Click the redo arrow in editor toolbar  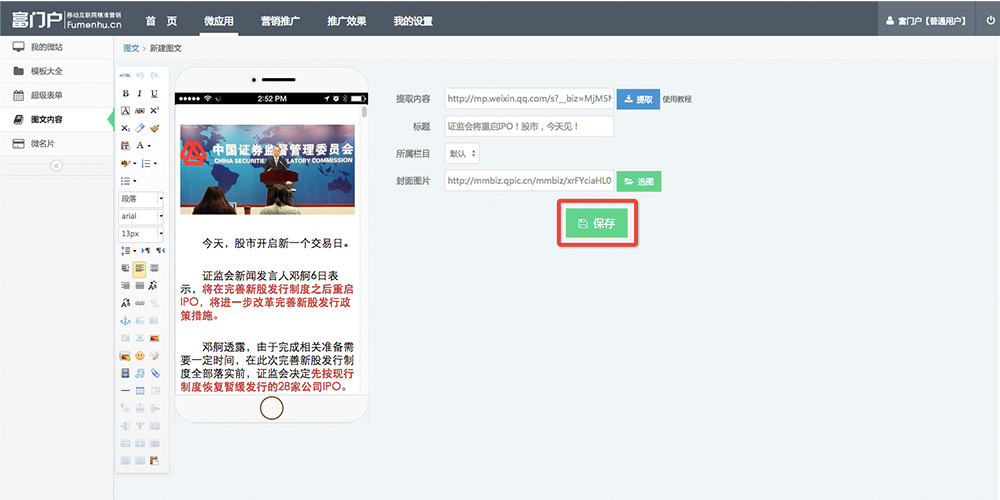pyautogui.click(x=154, y=75)
